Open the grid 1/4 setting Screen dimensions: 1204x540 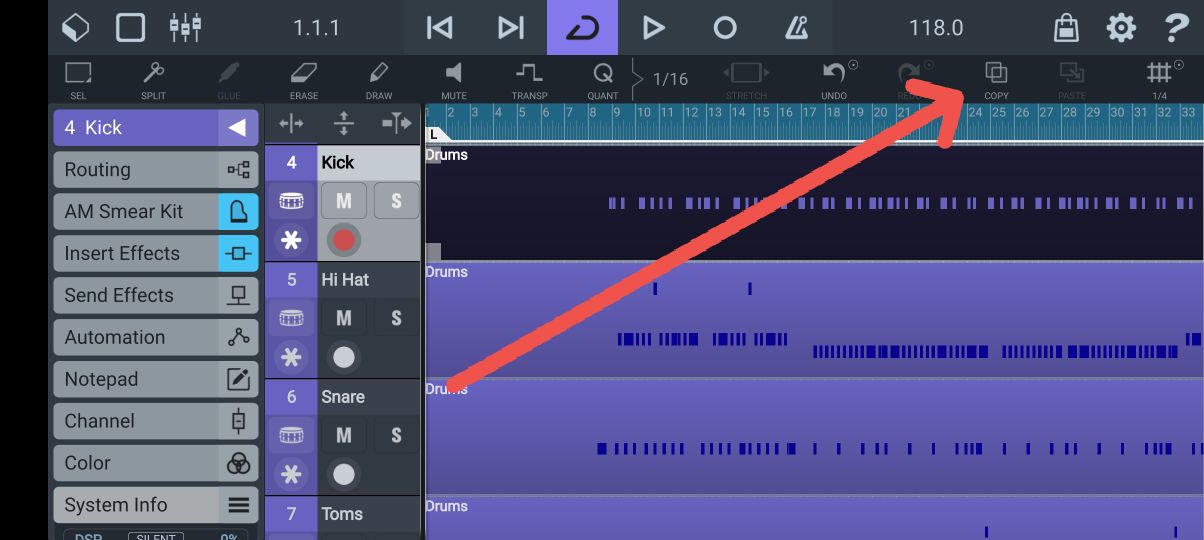tap(1159, 79)
